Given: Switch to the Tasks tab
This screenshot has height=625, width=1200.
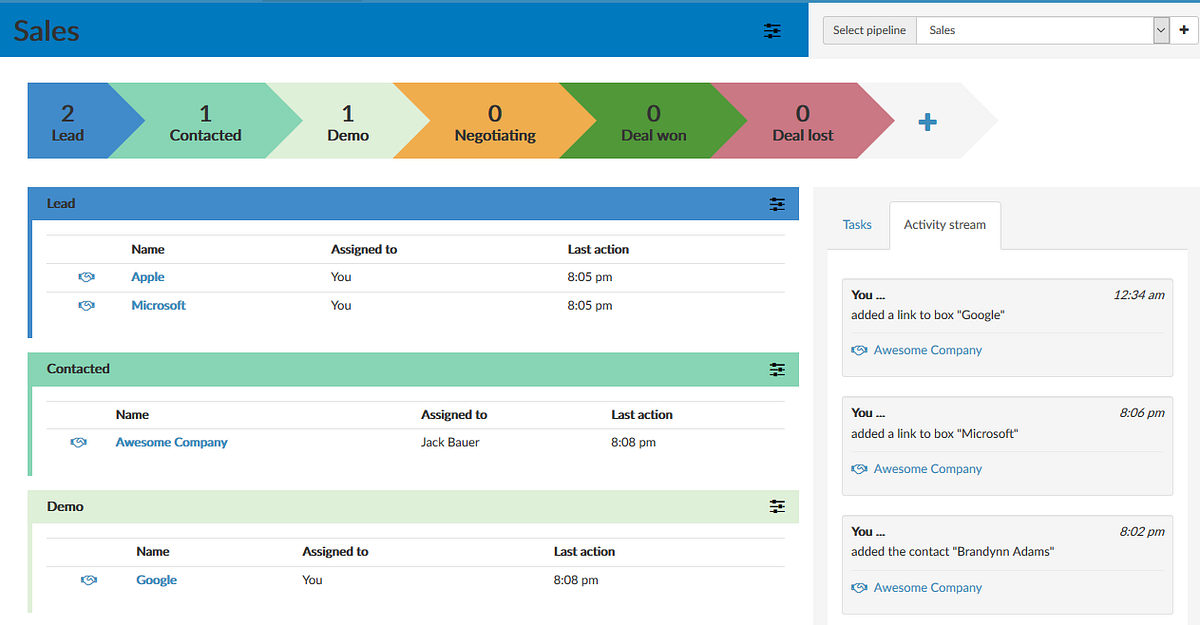Looking at the screenshot, I should click(857, 225).
